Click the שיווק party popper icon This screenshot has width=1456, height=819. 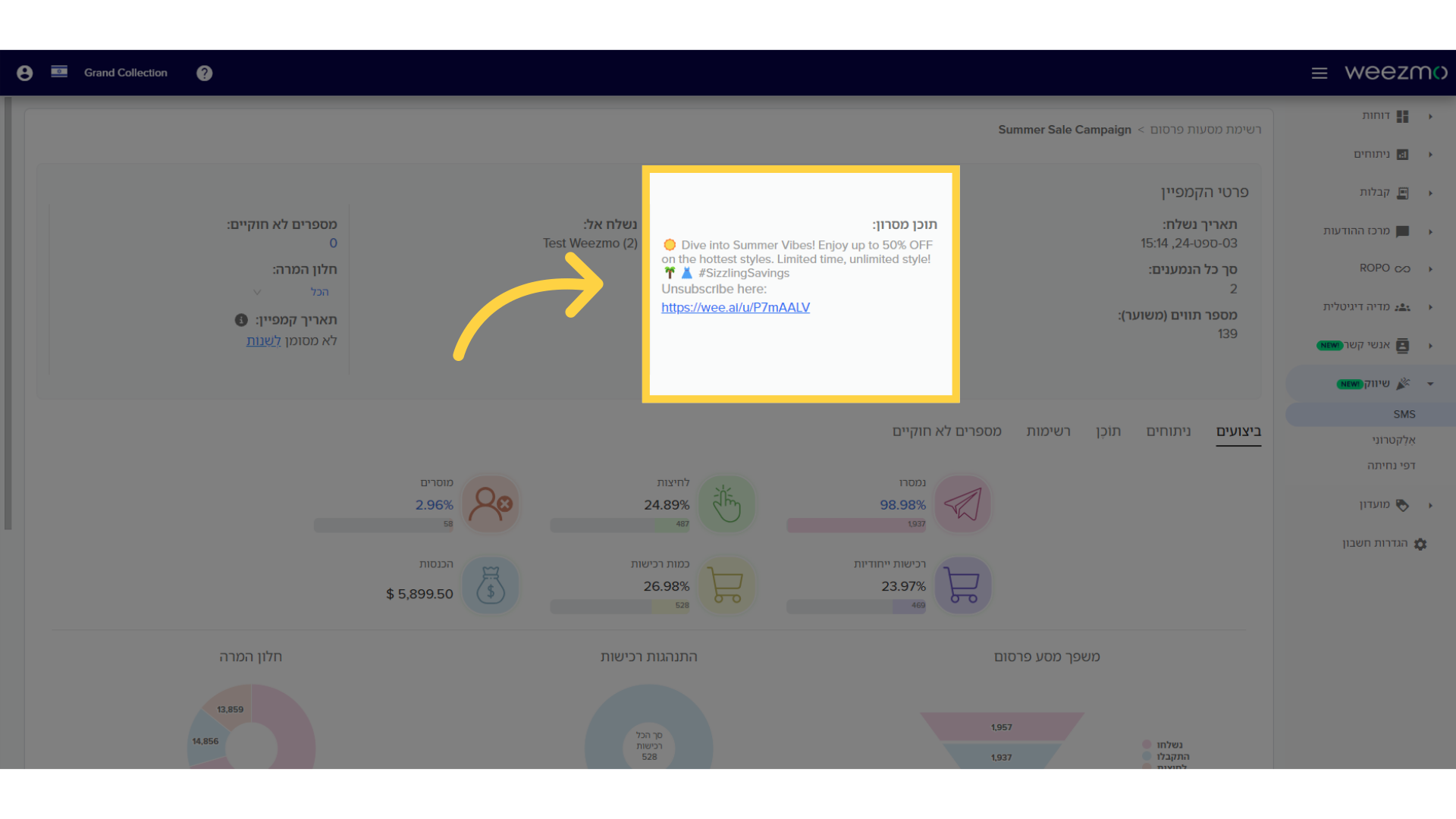[1403, 384]
